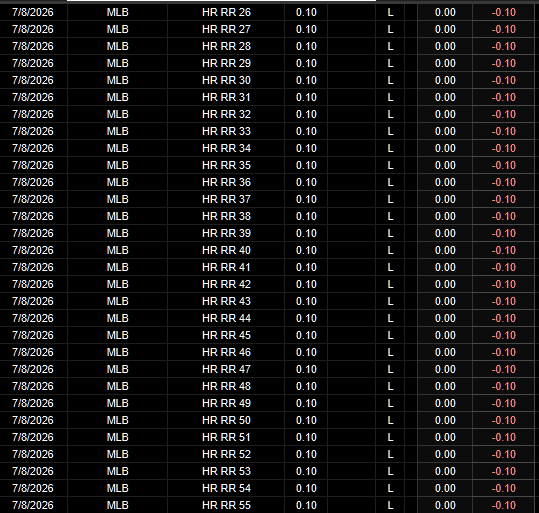This screenshot has height=513, width=539.
Task: Click the 0.10 stake in HR RR 27 row
Action: tap(306, 29)
